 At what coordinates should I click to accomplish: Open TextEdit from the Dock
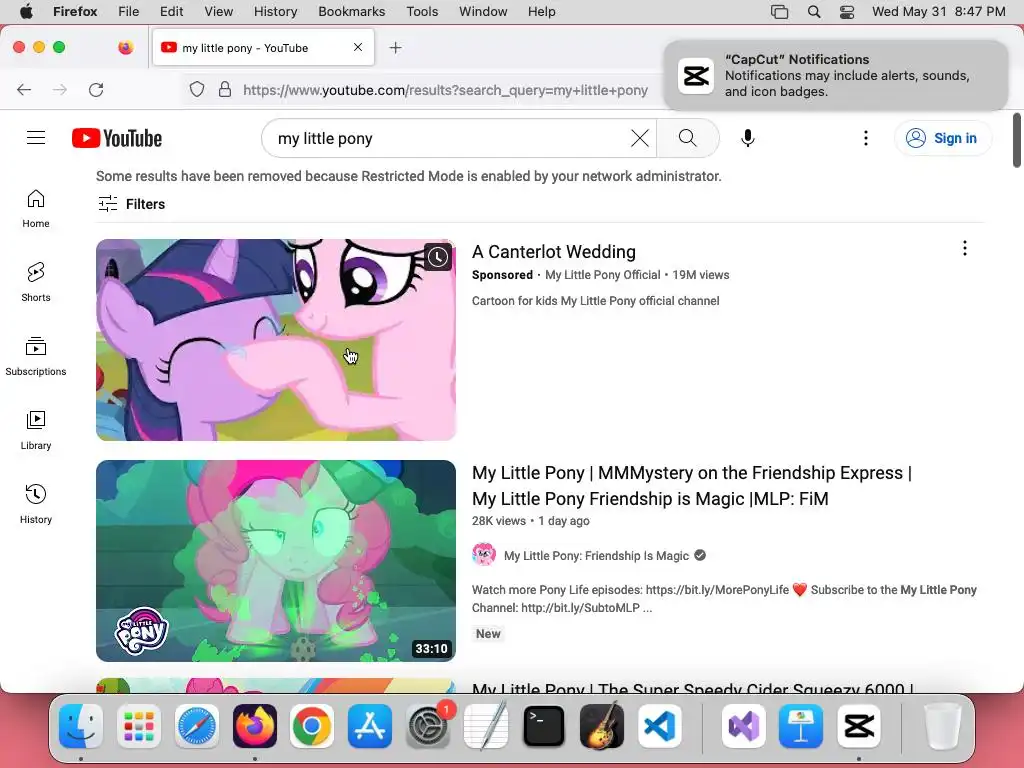click(486, 726)
